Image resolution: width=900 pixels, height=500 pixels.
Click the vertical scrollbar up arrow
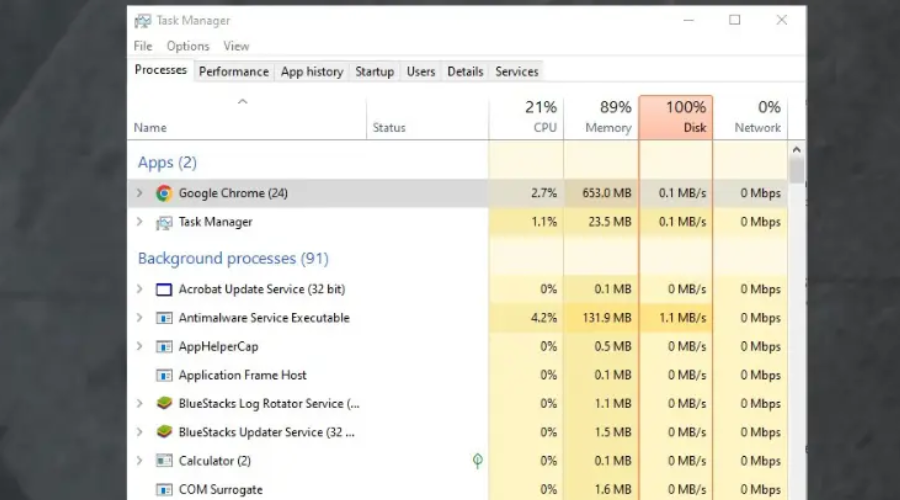coord(797,149)
